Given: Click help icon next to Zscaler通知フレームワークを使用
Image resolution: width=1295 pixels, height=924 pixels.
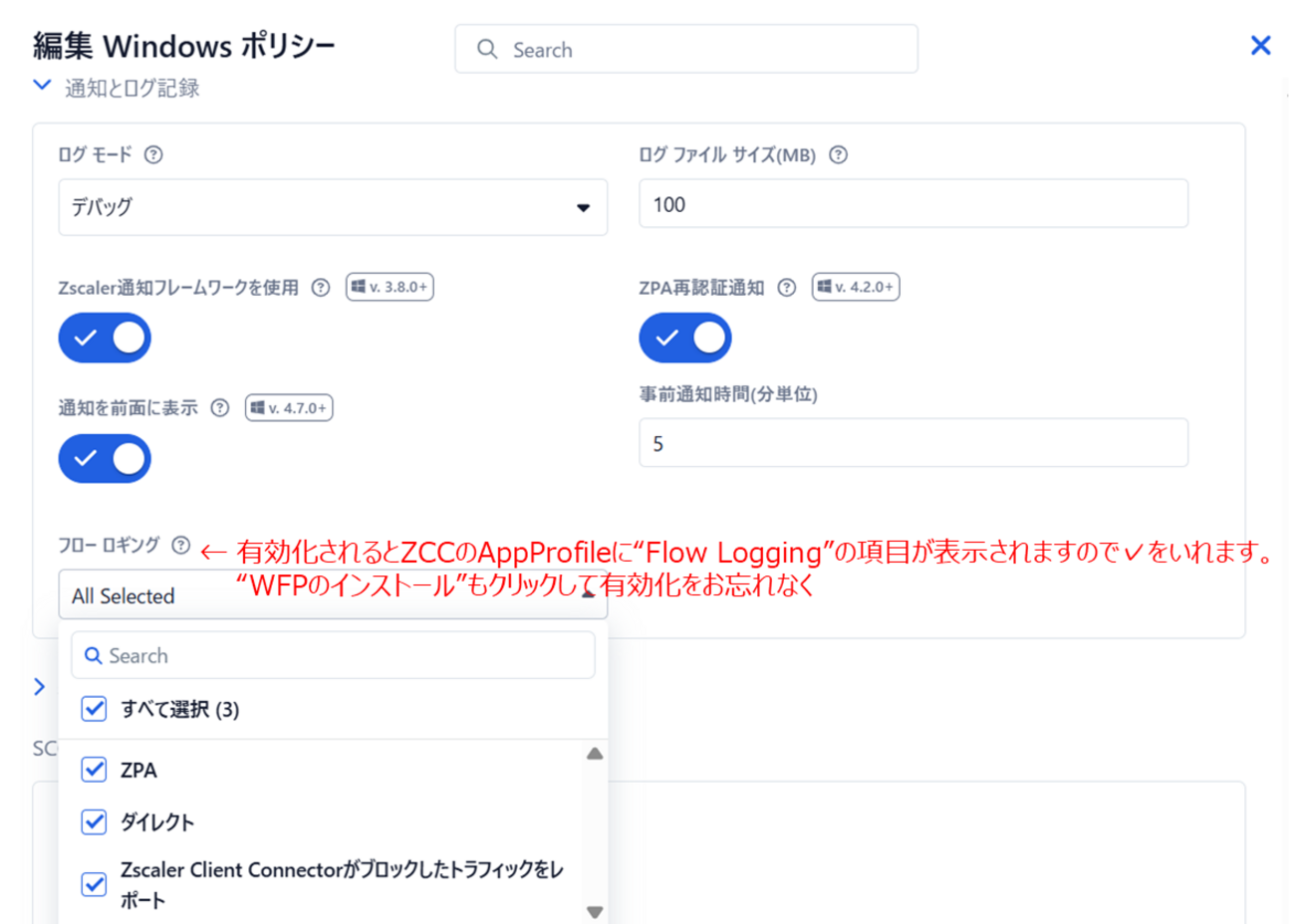Looking at the screenshot, I should point(321,287).
